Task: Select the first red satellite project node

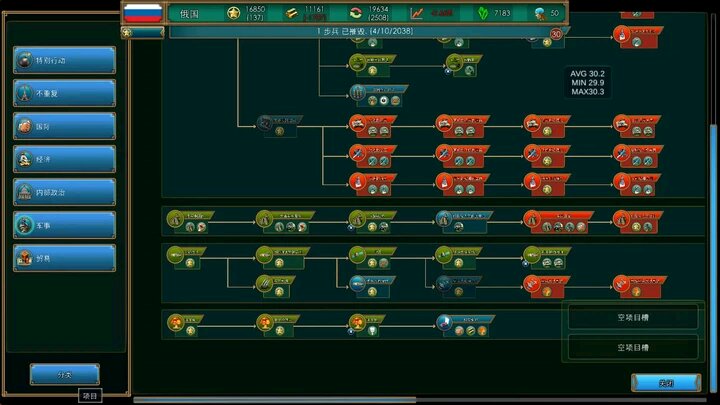Action: (547, 287)
